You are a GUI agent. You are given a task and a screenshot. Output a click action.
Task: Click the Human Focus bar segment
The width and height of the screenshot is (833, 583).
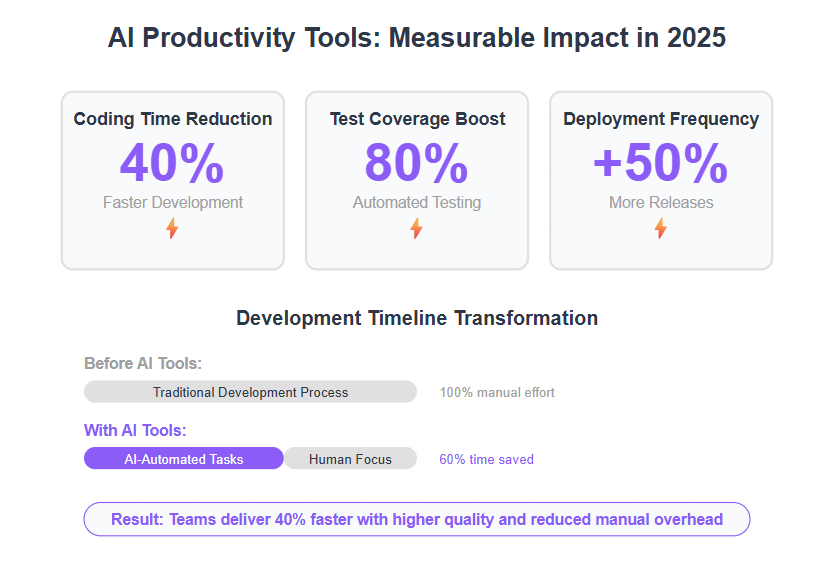click(350, 458)
